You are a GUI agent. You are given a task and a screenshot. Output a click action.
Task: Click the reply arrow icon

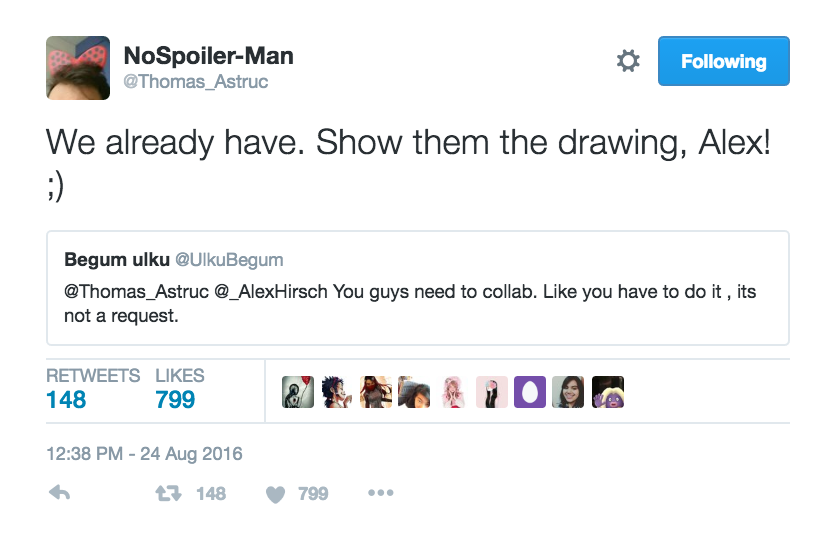pyautogui.click(x=59, y=493)
